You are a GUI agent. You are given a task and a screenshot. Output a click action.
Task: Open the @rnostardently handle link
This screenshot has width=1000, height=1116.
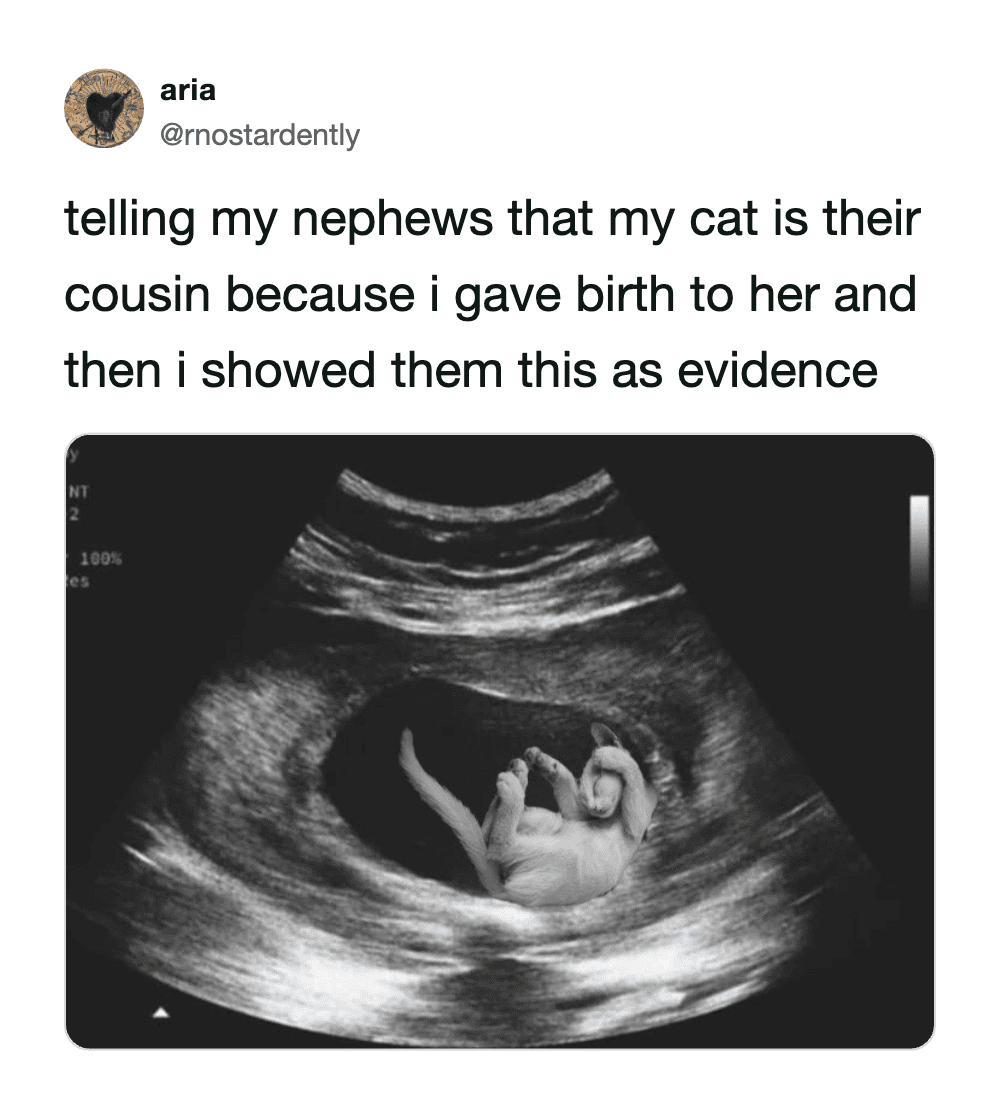260,135
